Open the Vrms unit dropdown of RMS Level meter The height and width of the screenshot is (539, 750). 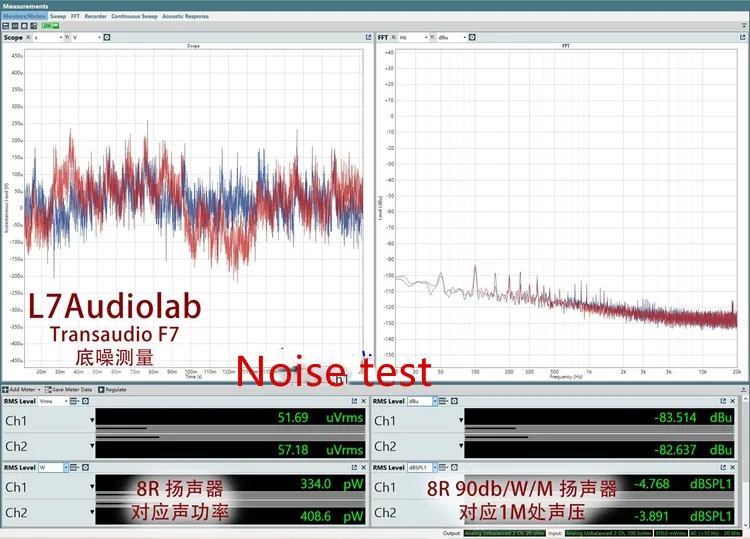pyautogui.click(x=54, y=401)
